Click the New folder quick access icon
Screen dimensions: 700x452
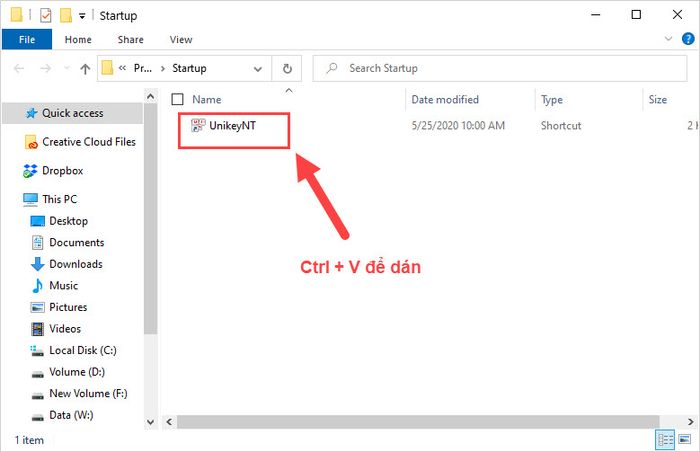click(66, 15)
